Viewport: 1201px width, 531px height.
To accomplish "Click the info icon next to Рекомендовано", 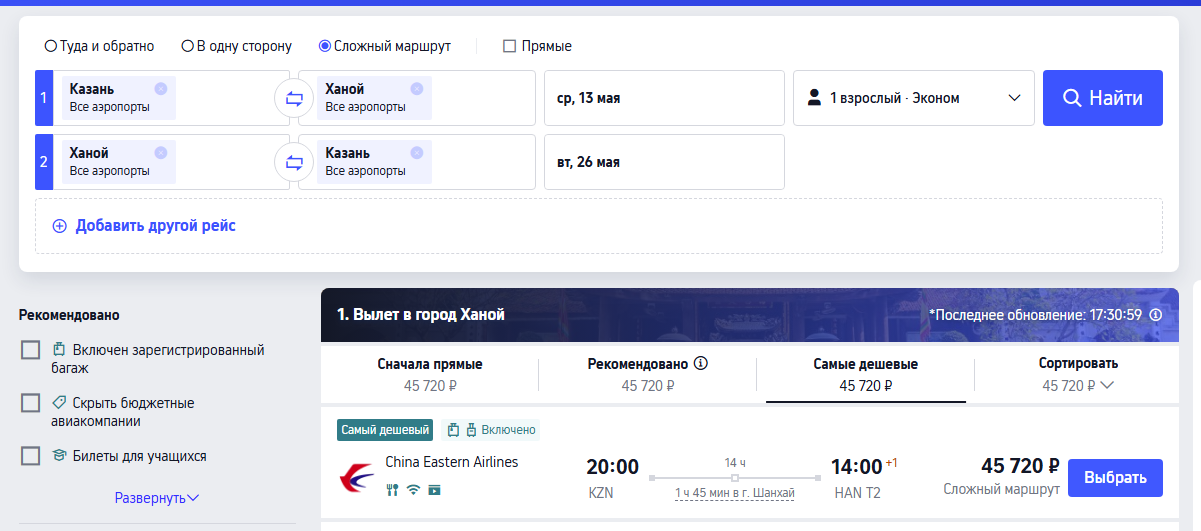I will tap(701, 363).
